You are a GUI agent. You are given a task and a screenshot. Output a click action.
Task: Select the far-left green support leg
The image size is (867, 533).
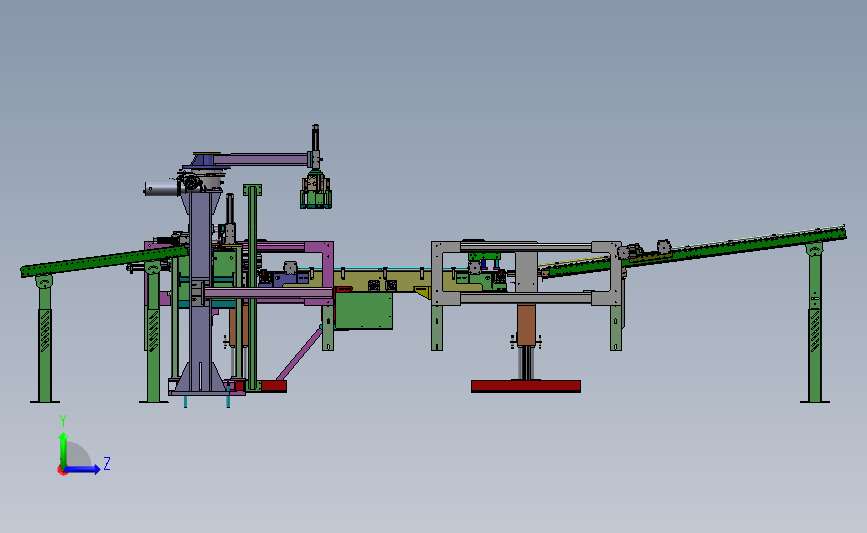coord(45,338)
